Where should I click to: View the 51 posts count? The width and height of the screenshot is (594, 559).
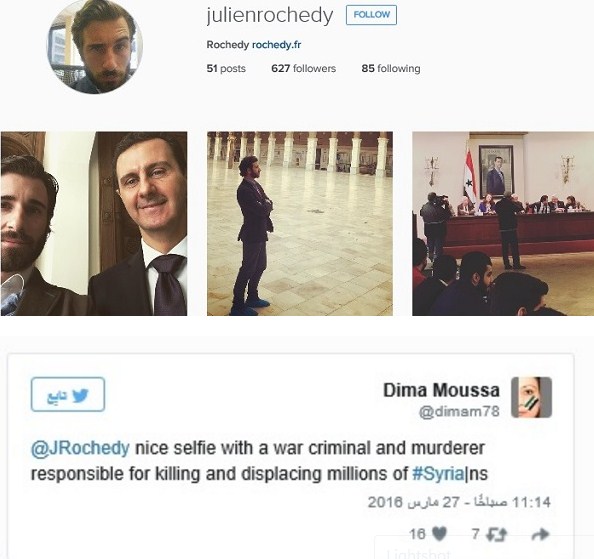[226, 69]
